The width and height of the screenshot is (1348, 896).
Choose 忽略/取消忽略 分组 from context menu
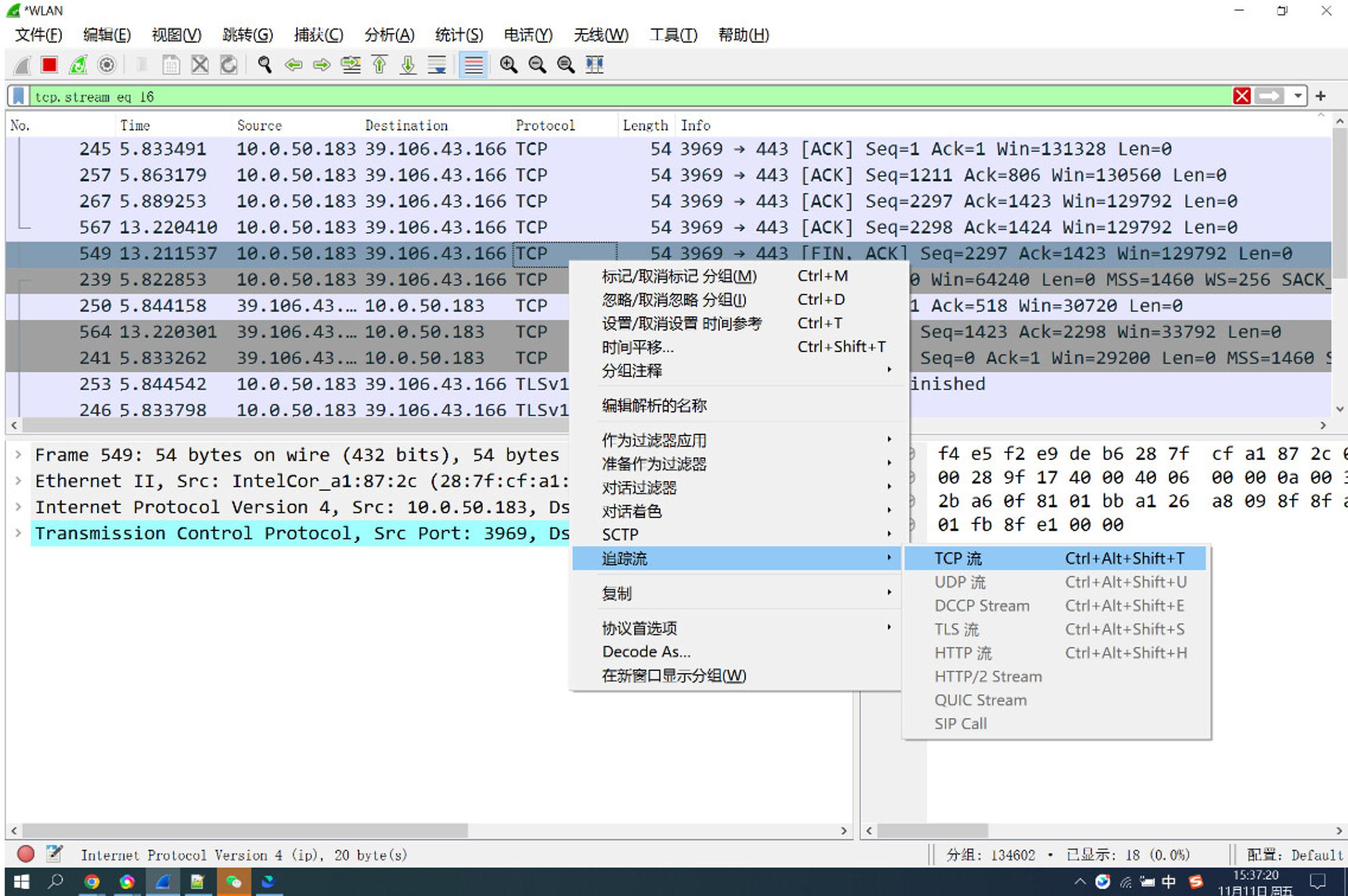(737, 300)
